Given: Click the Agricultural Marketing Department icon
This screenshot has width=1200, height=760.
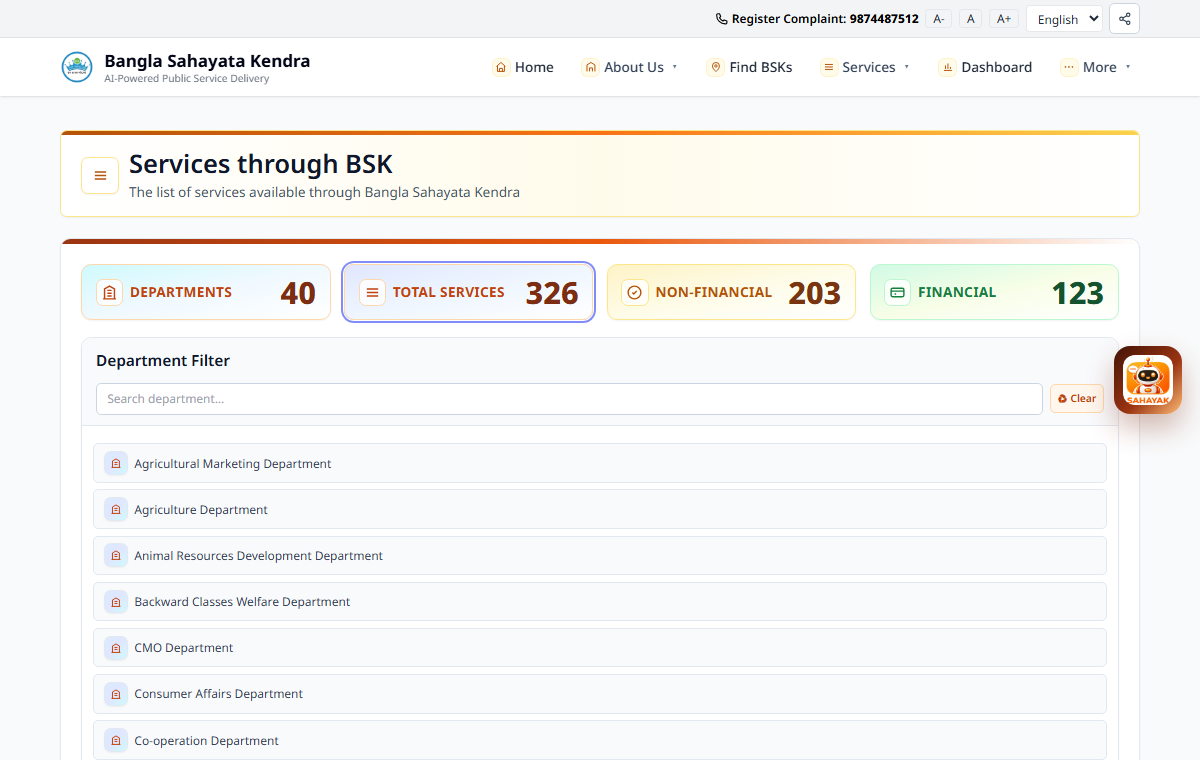Looking at the screenshot, I should pyautogui.click(x=116, y=463).
